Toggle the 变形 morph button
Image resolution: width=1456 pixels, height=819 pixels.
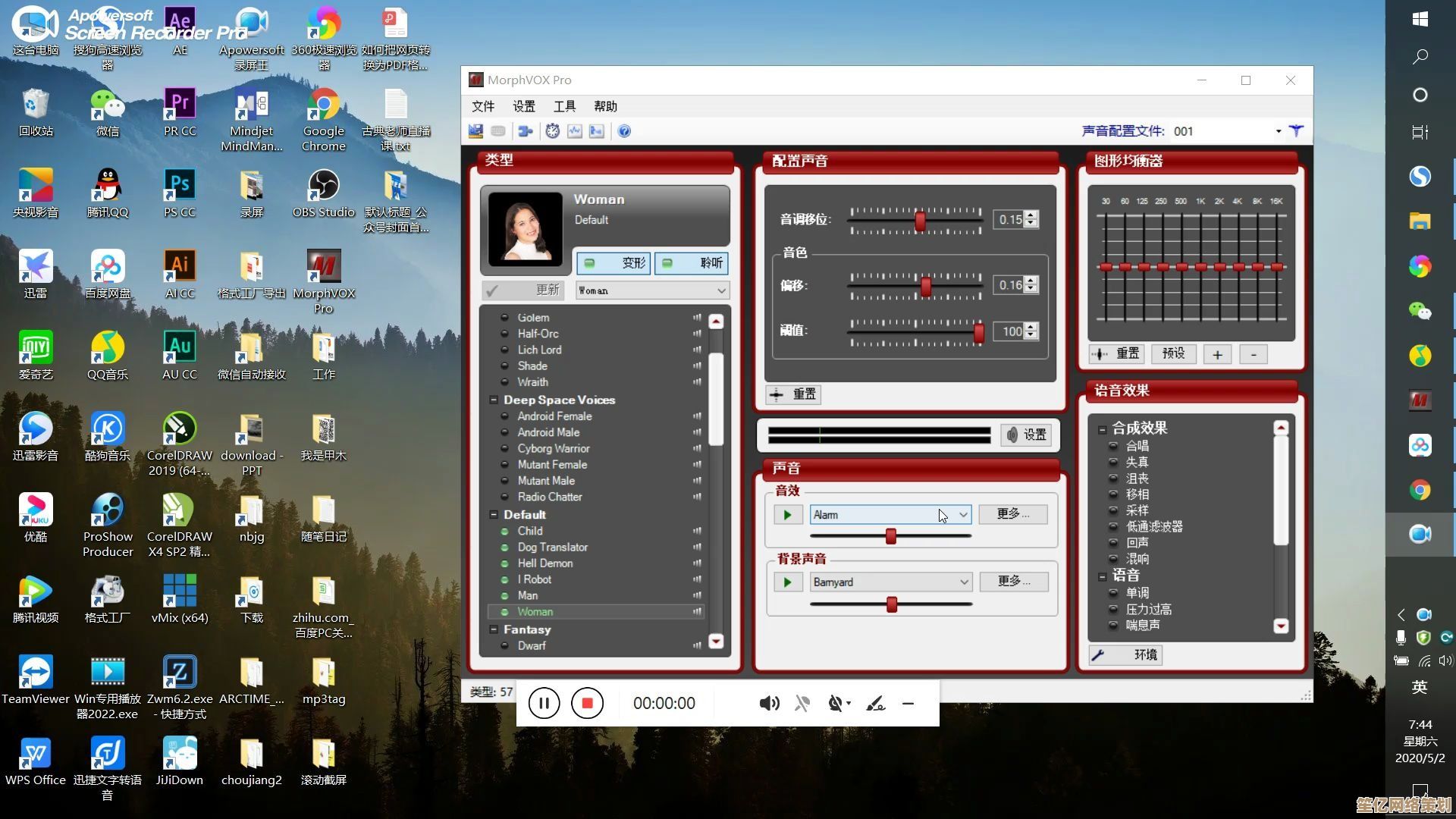[613, 263]
